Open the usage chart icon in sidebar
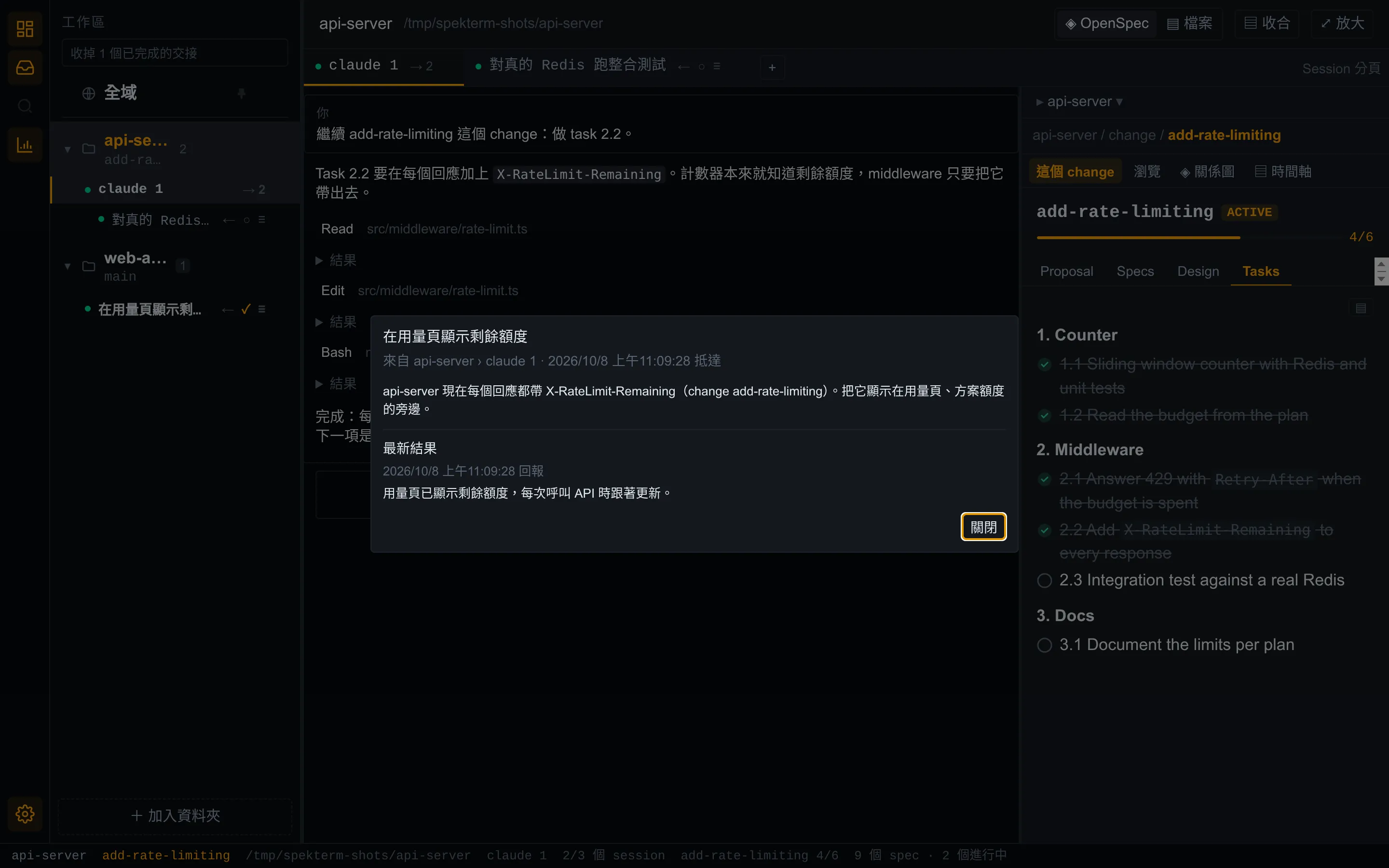This screenshot has height=868, width=1389. tap(25, 145)
